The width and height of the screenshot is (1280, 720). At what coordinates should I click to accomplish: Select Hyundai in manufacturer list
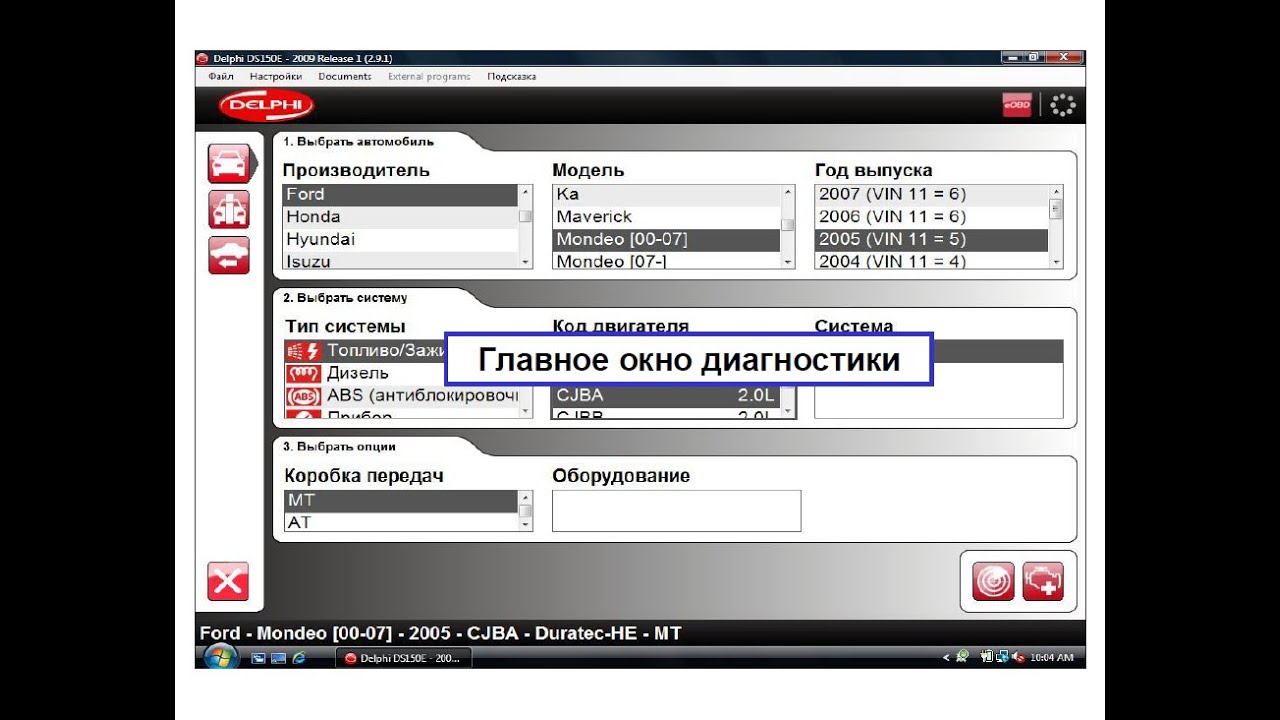(x=400, y=239)
